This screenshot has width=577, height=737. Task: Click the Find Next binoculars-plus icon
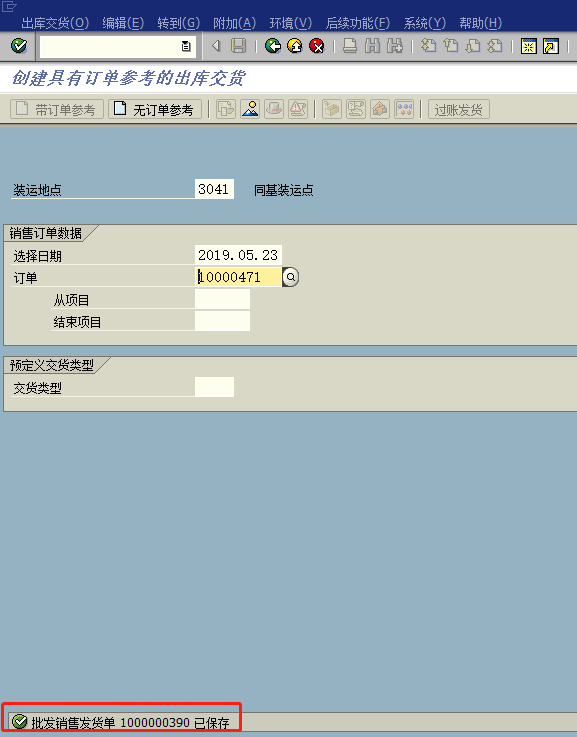pos(395,46)
